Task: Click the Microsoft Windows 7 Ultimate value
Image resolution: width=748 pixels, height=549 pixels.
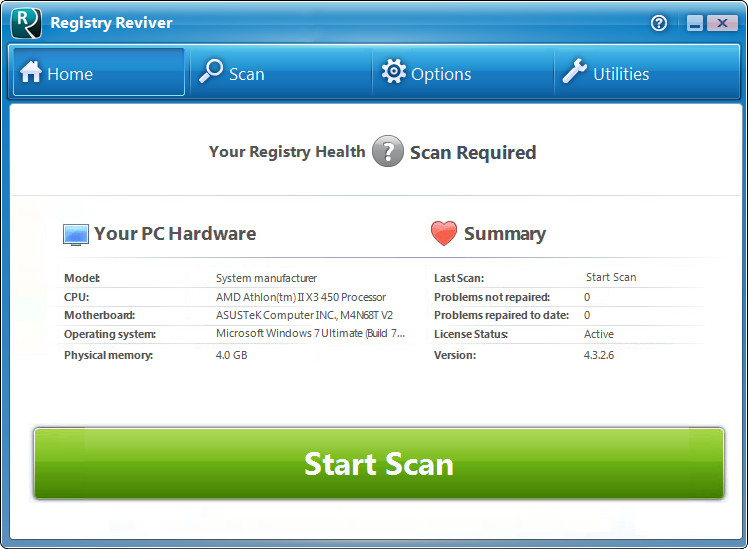Action: (x=310, y=333)
